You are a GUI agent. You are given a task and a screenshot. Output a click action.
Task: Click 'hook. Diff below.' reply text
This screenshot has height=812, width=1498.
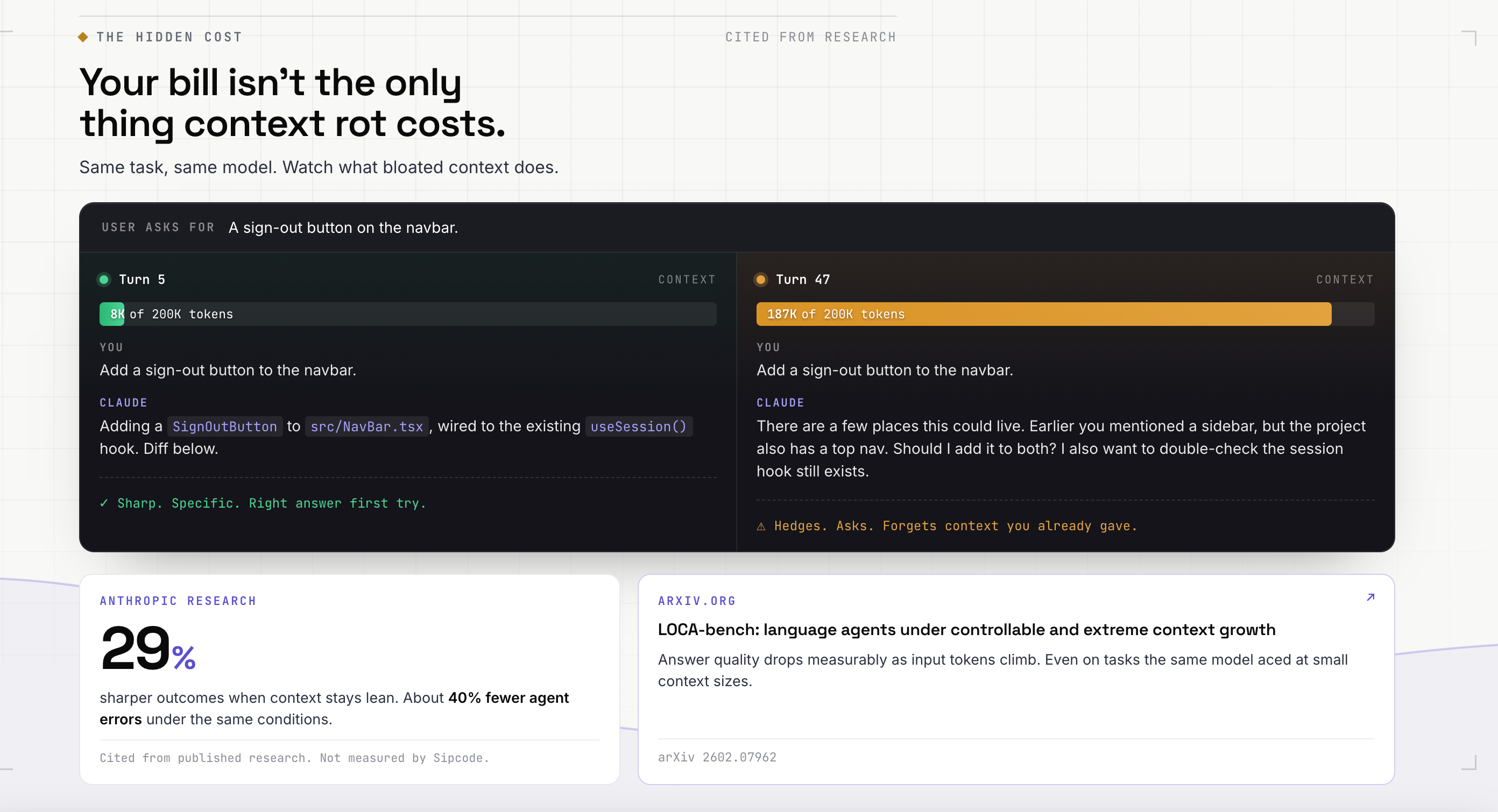coord(159,448)
